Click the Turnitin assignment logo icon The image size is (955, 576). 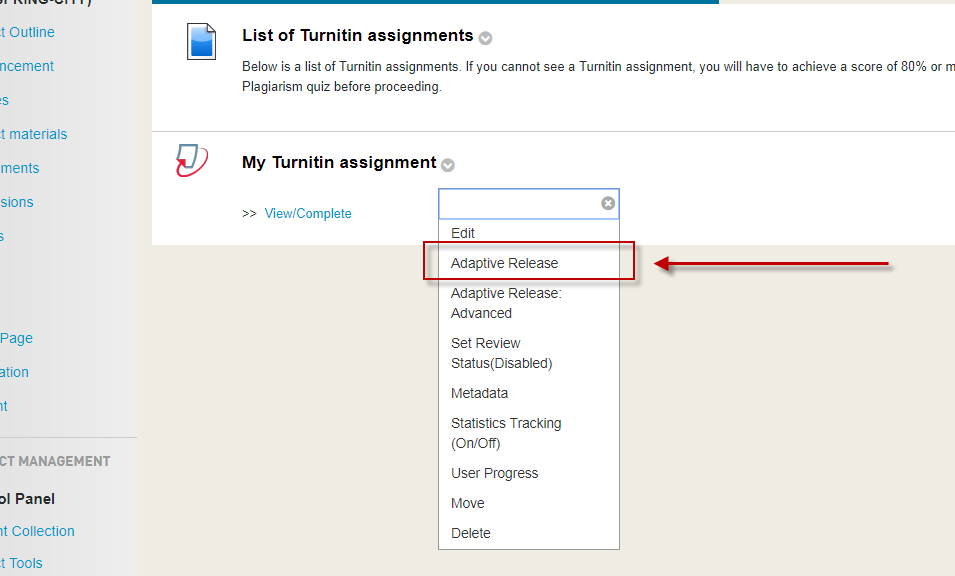tap(191, 161)
